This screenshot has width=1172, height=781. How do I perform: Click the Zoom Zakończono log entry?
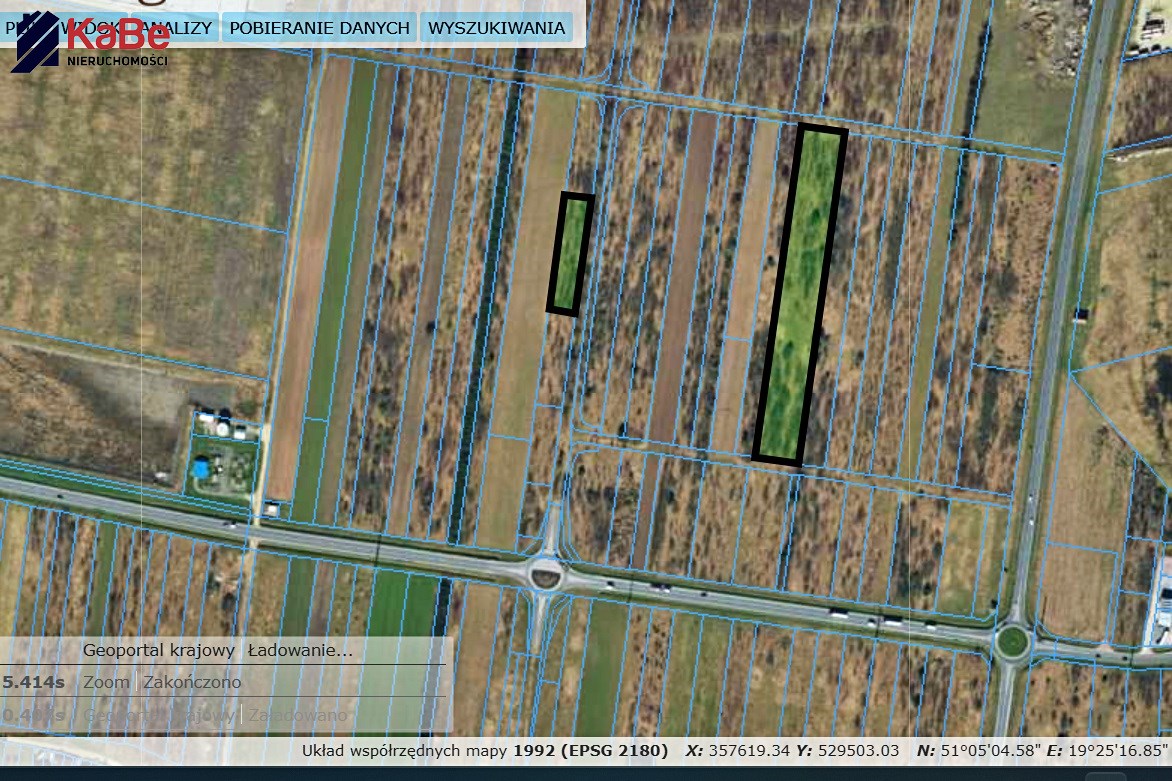coord(162,683)
